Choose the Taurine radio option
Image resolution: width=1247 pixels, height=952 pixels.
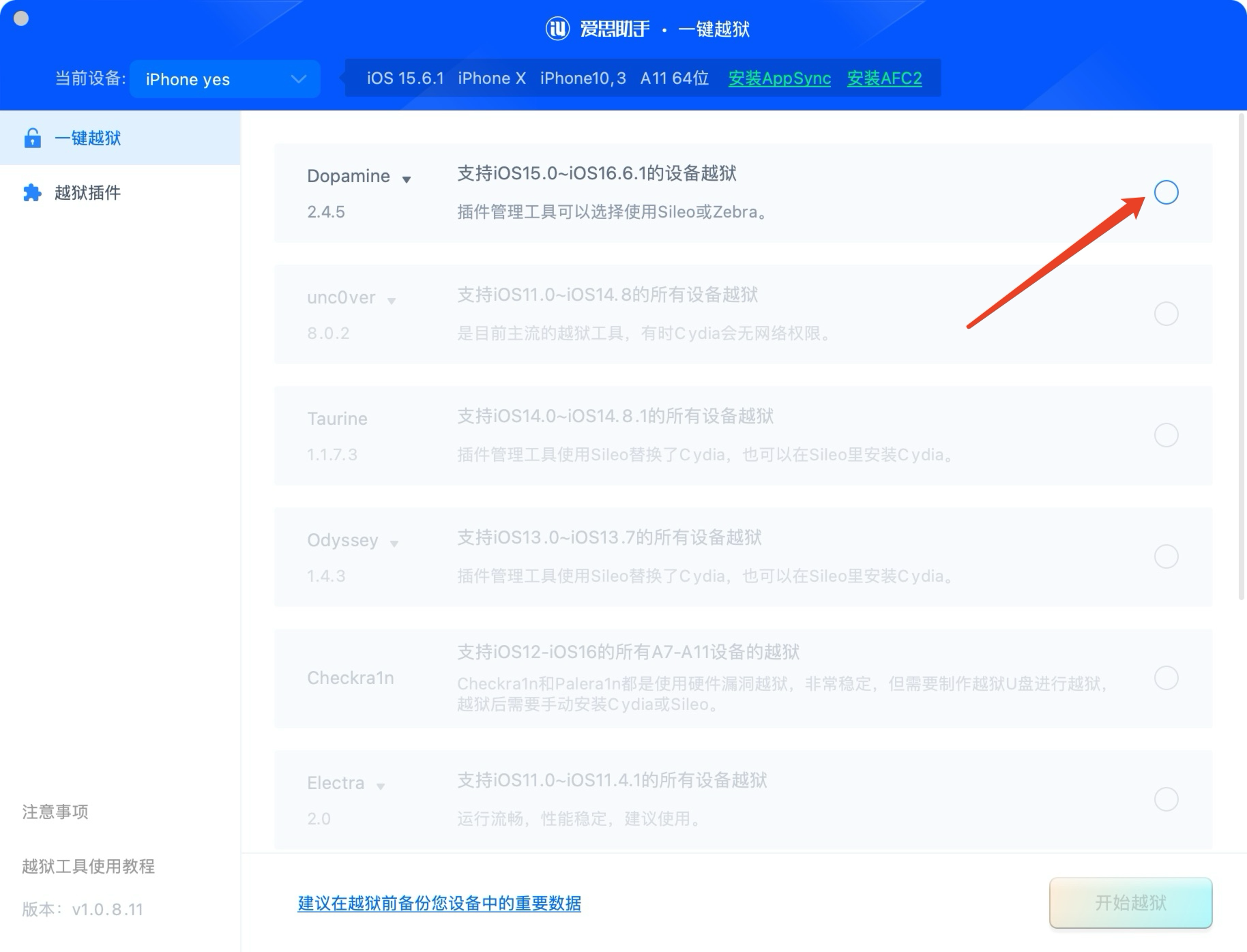pyautogui.click(x=1166, y=435)
